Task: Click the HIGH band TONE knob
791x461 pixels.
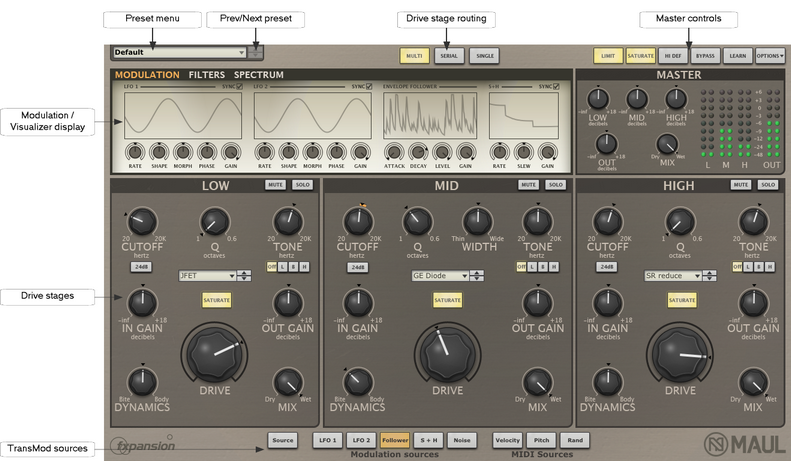Action: coord(753,221)
